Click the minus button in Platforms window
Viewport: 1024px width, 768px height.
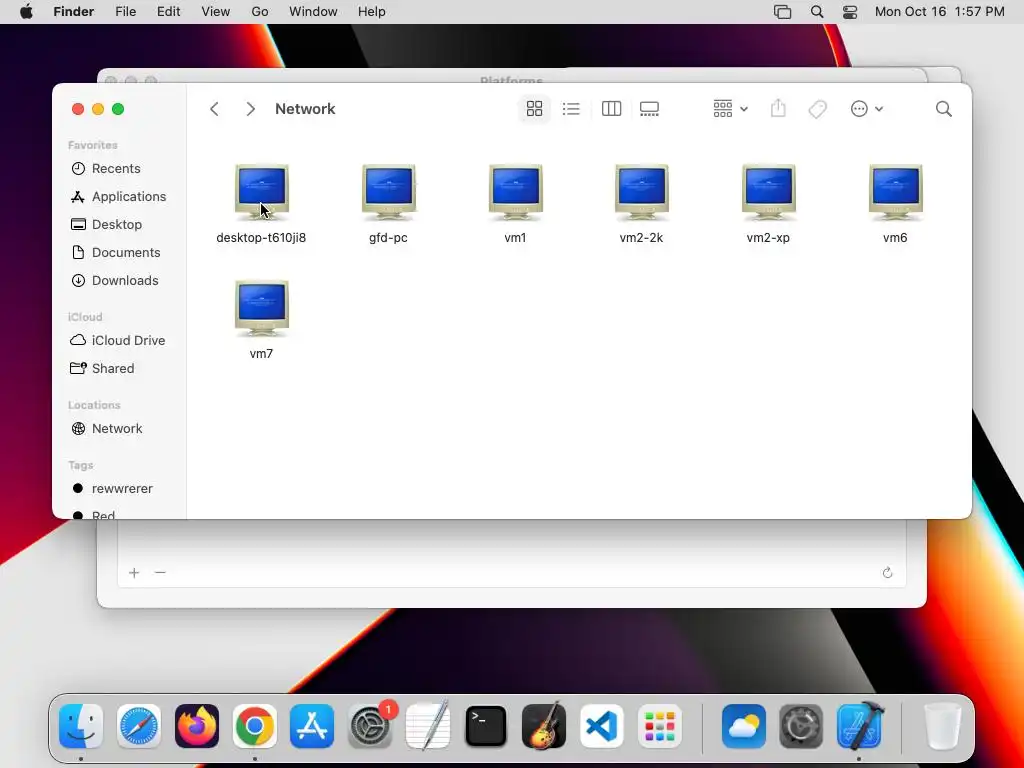click(x=160, y=573)
